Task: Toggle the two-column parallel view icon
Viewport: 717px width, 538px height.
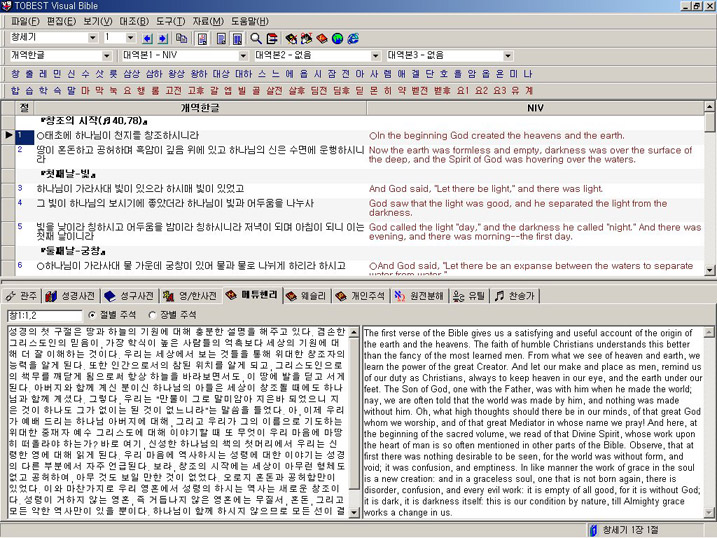Action: click(x=237, y=39)
